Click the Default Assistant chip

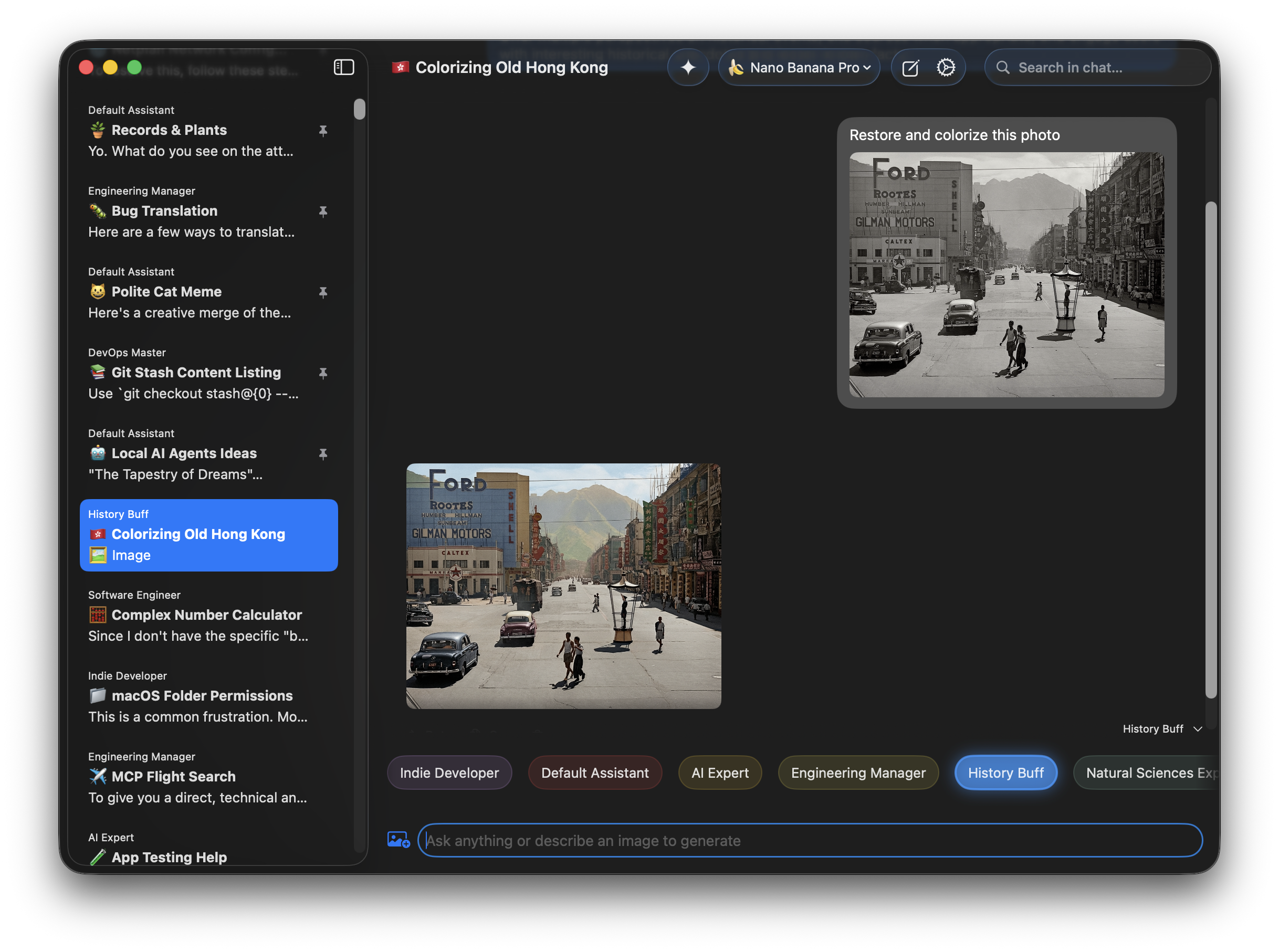point(594,773)
